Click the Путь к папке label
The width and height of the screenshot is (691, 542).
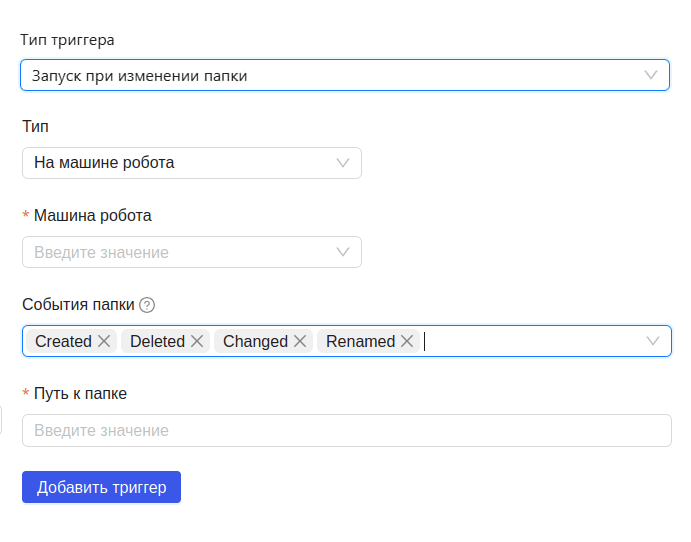(80, 394)
